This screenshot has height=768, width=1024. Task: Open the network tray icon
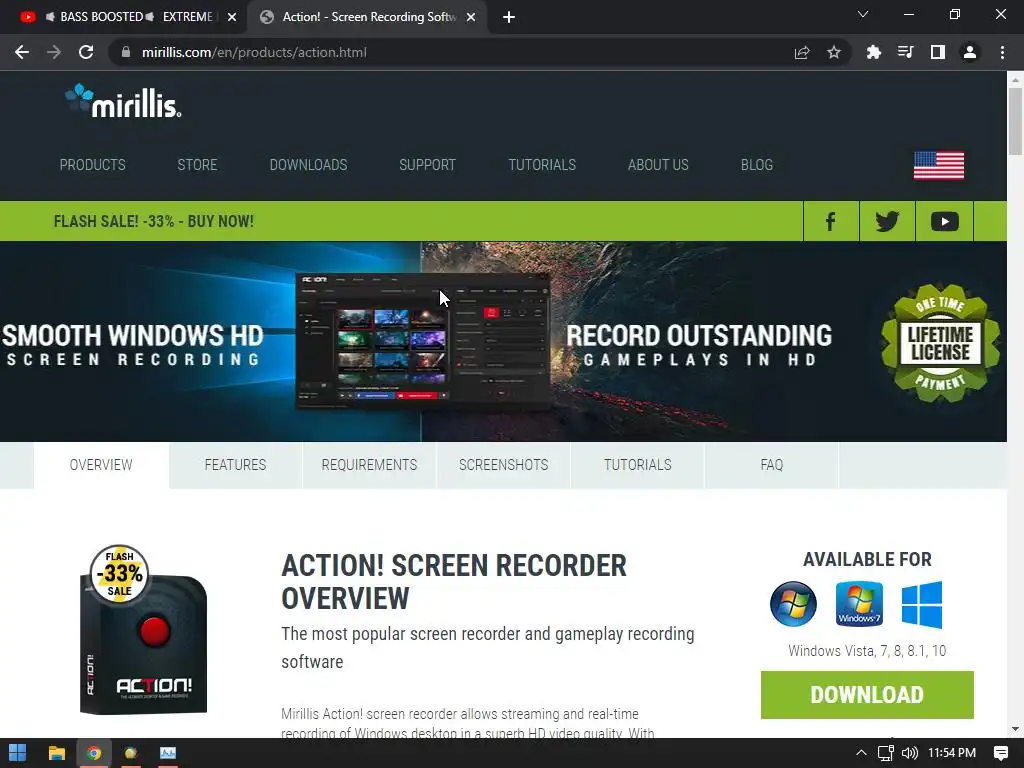click(x=886, y=753)
